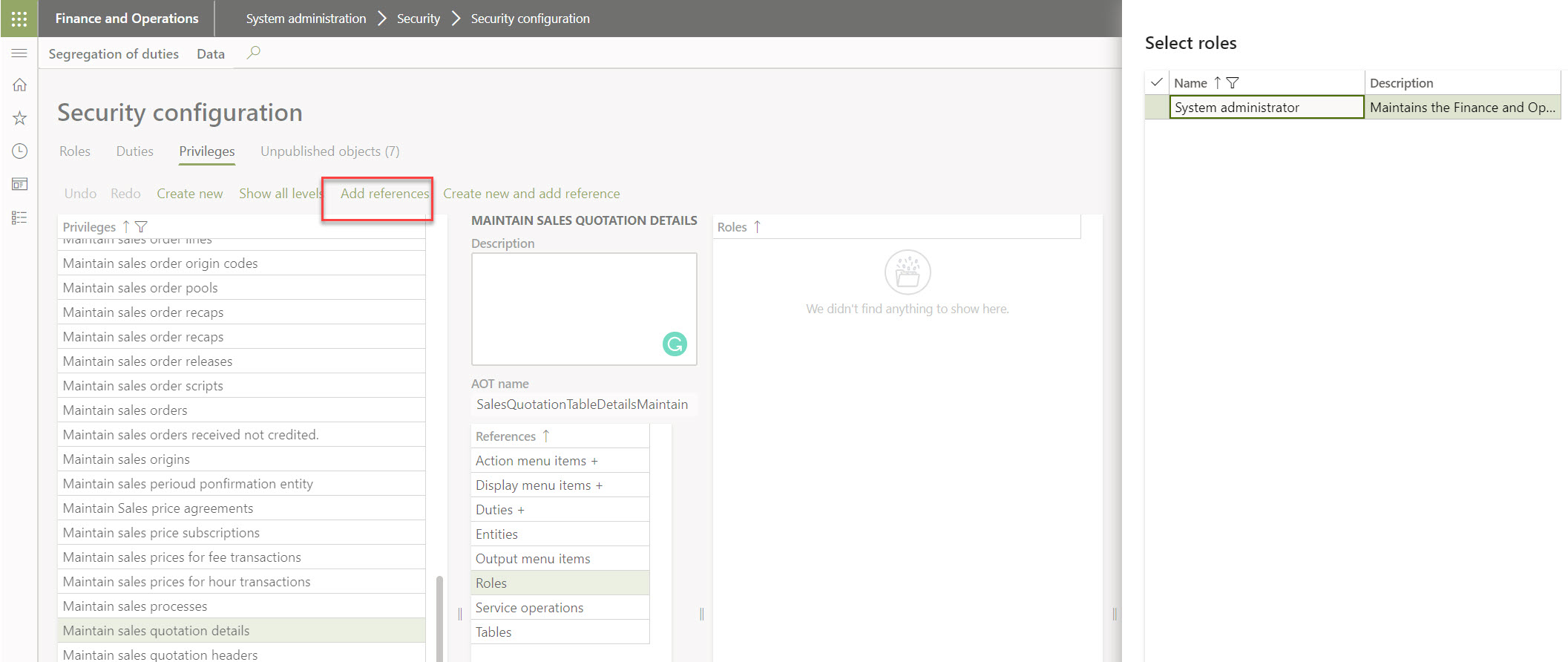Switch to the Duties tab

[x=134, y=151]
